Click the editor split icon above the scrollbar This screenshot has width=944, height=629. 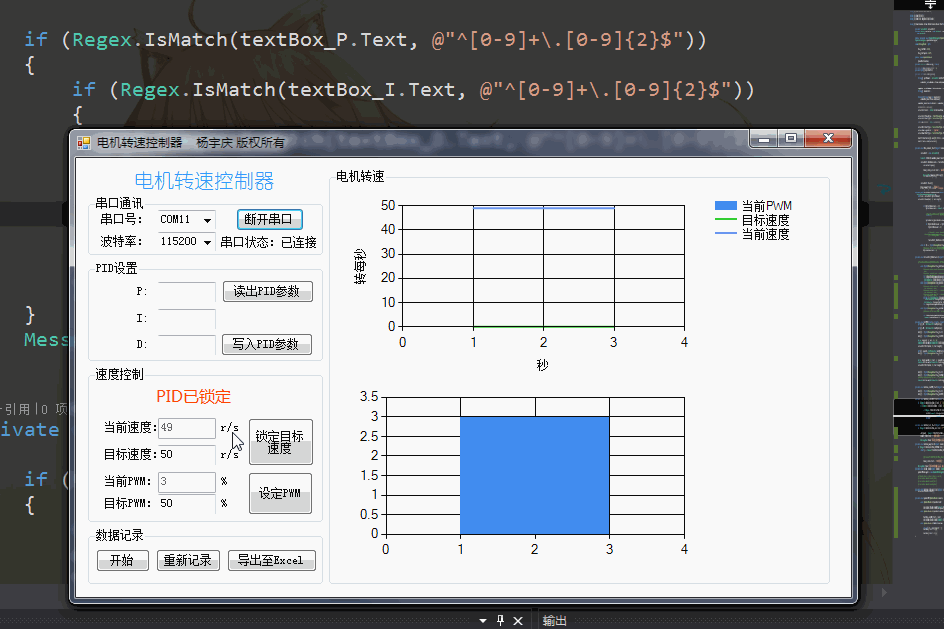pyautogui.click(x=931, y=5)
